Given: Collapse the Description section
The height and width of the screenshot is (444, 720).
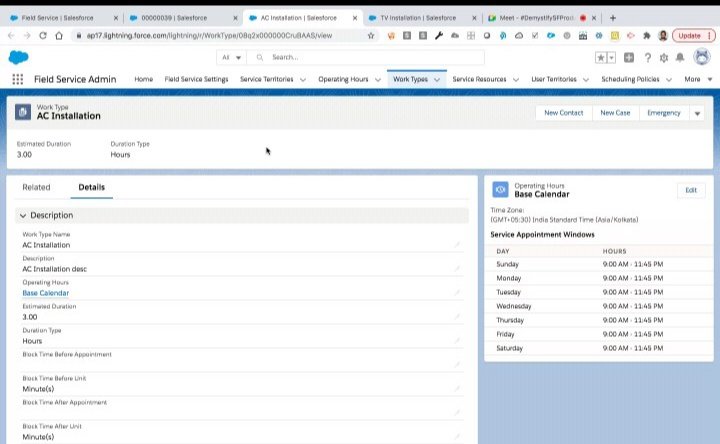Looking at the screenshot, I should point(22,215).
